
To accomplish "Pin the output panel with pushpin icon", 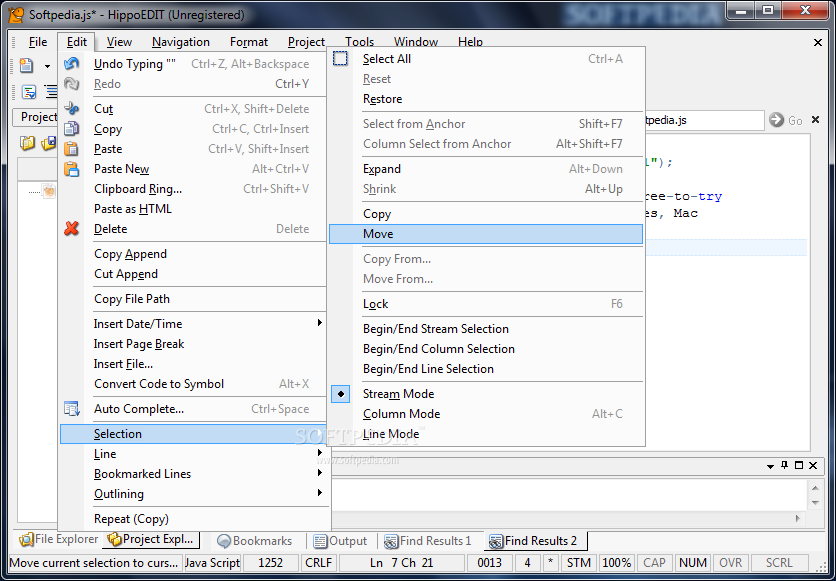I will tap(784, 465).
